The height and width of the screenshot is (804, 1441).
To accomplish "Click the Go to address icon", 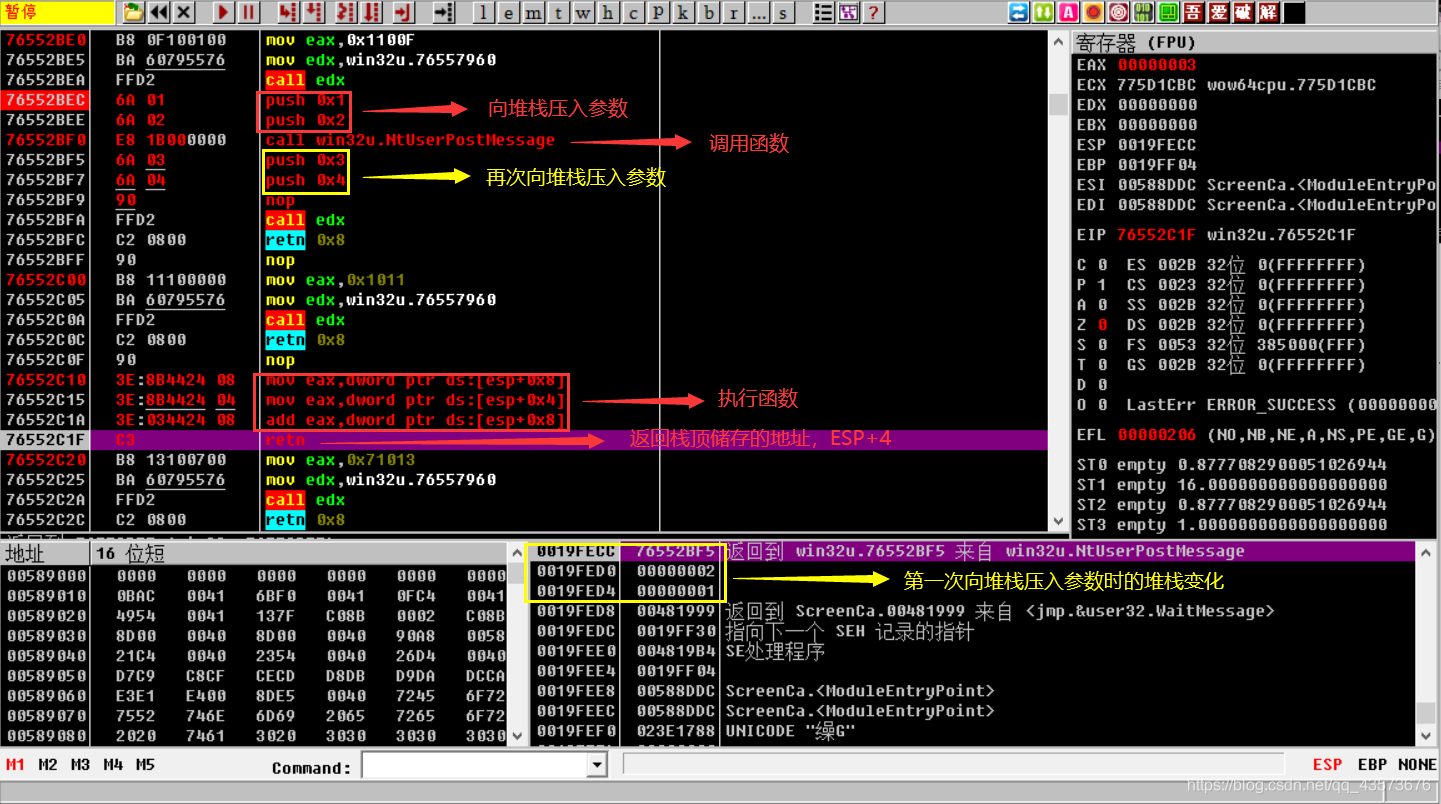I will click(443, 13).
